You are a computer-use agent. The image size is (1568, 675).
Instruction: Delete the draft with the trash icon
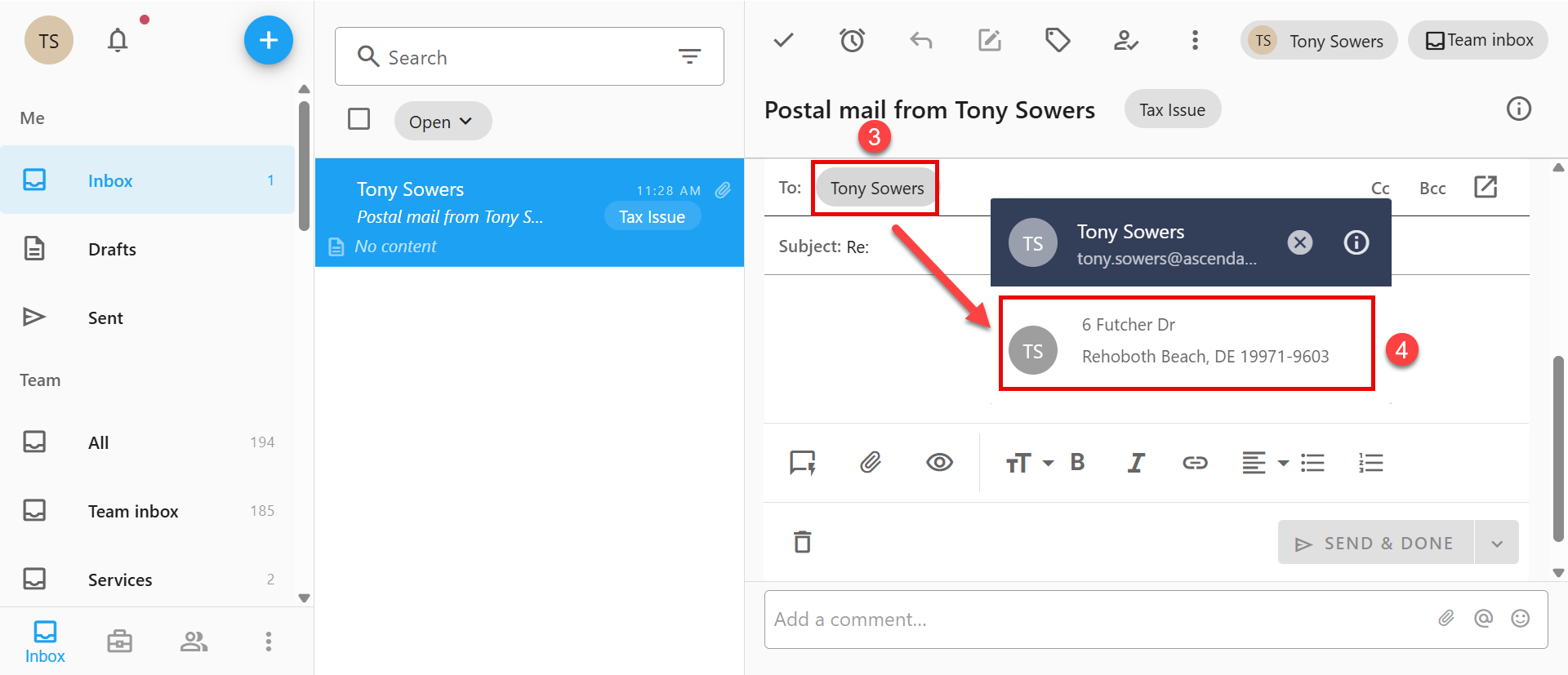(803, 542)
